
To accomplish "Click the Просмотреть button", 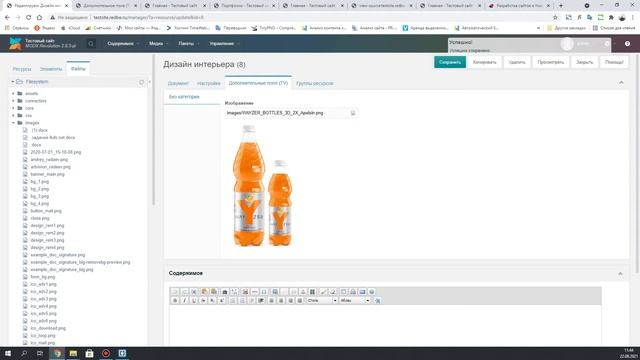I will click(551, 62).
